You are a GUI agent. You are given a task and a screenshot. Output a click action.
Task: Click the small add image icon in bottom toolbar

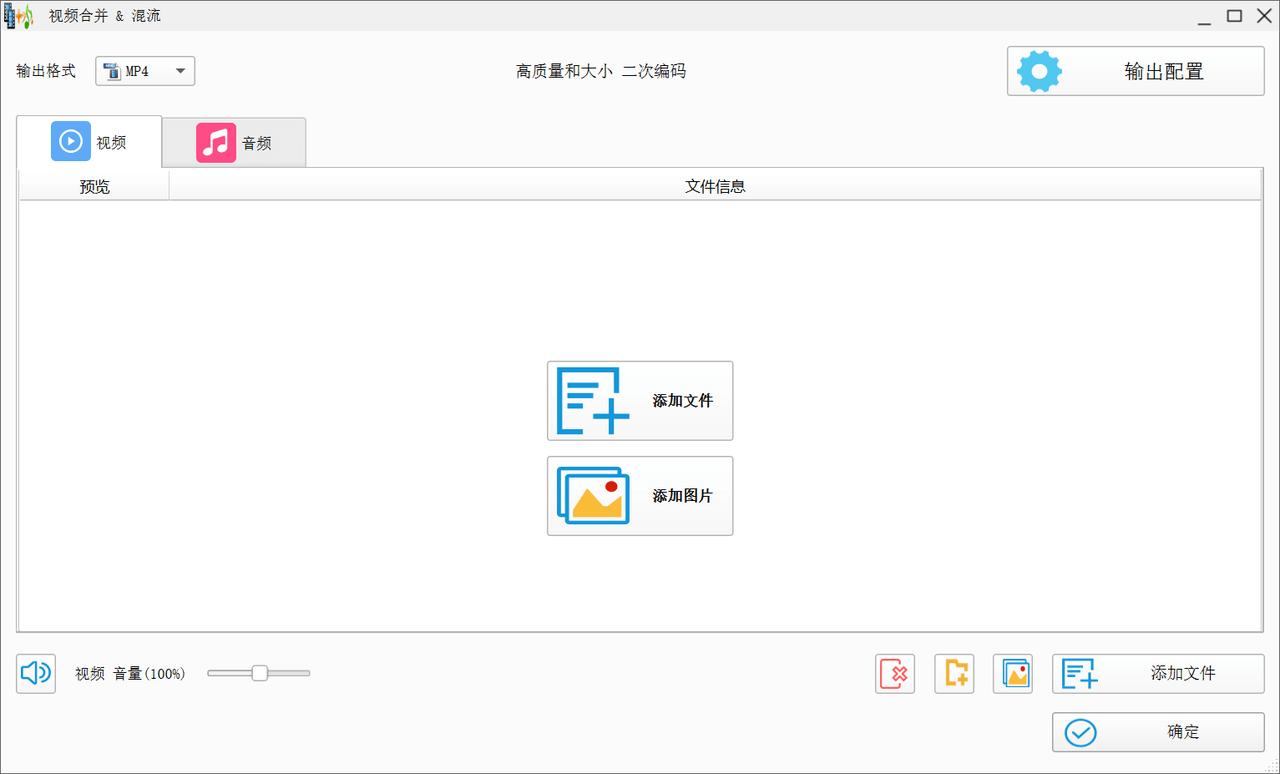point(1013,674)
